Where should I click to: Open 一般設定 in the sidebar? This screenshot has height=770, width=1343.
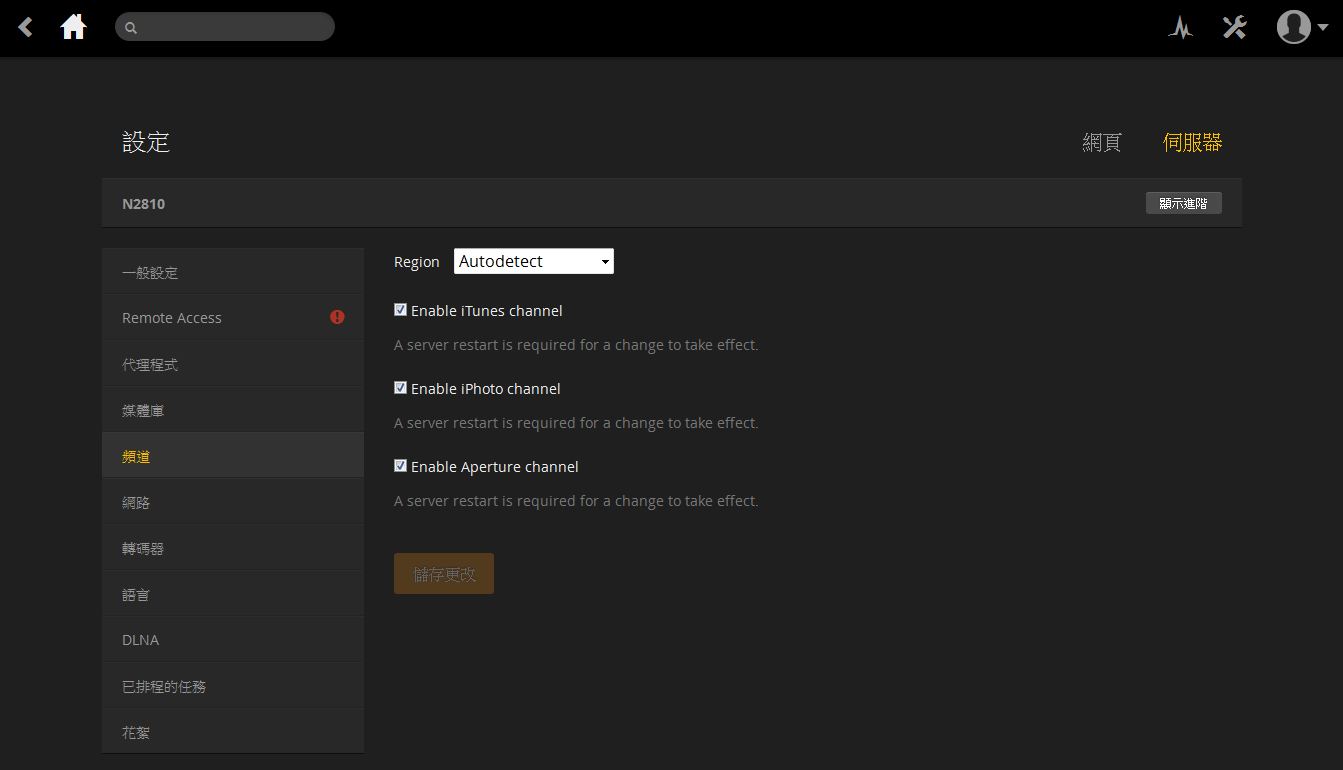click(233, 272)
